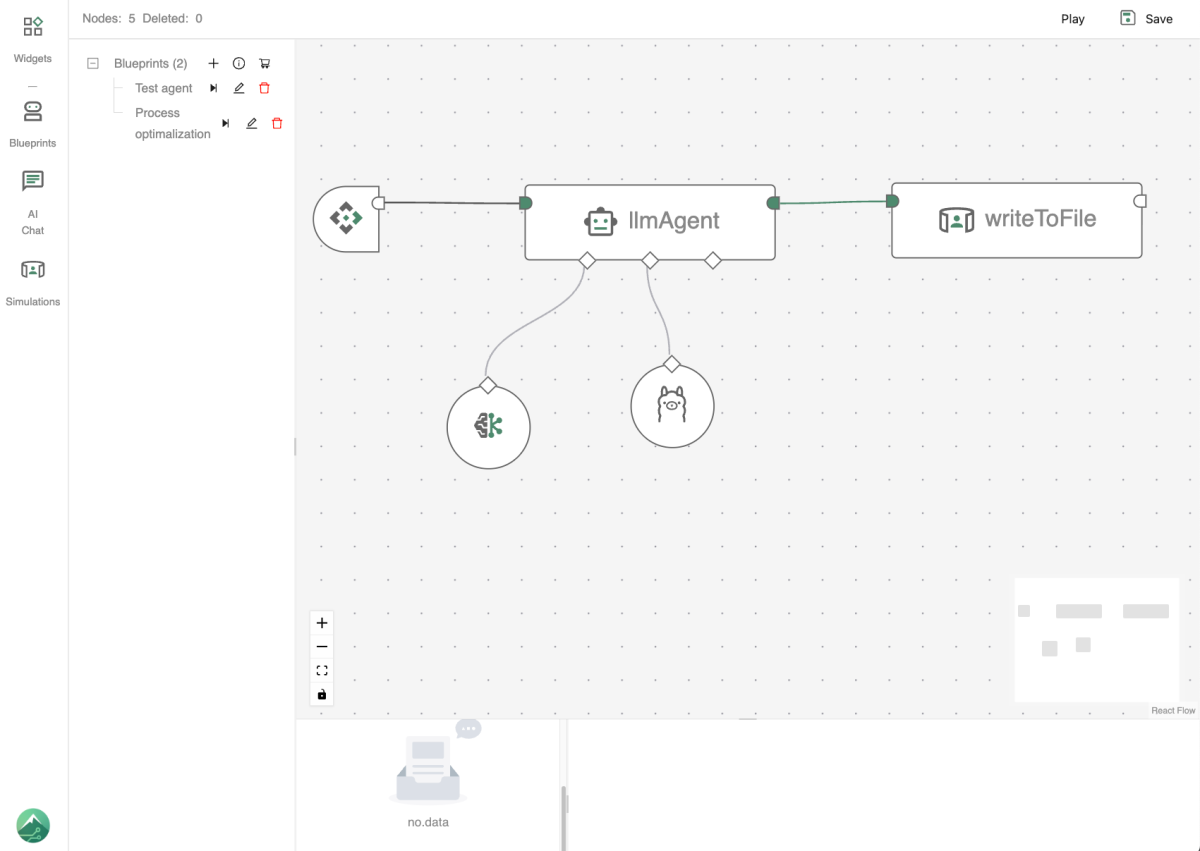
Task: Open the AI Chat section
Action: pos(33,202)
